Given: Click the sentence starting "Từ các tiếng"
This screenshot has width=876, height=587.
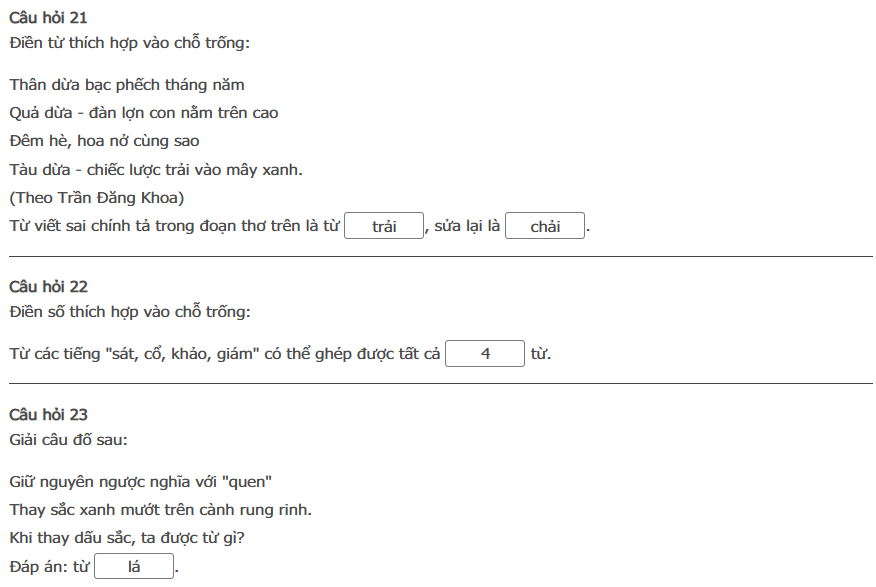Looking at the screenshot, I should (225, 355).
